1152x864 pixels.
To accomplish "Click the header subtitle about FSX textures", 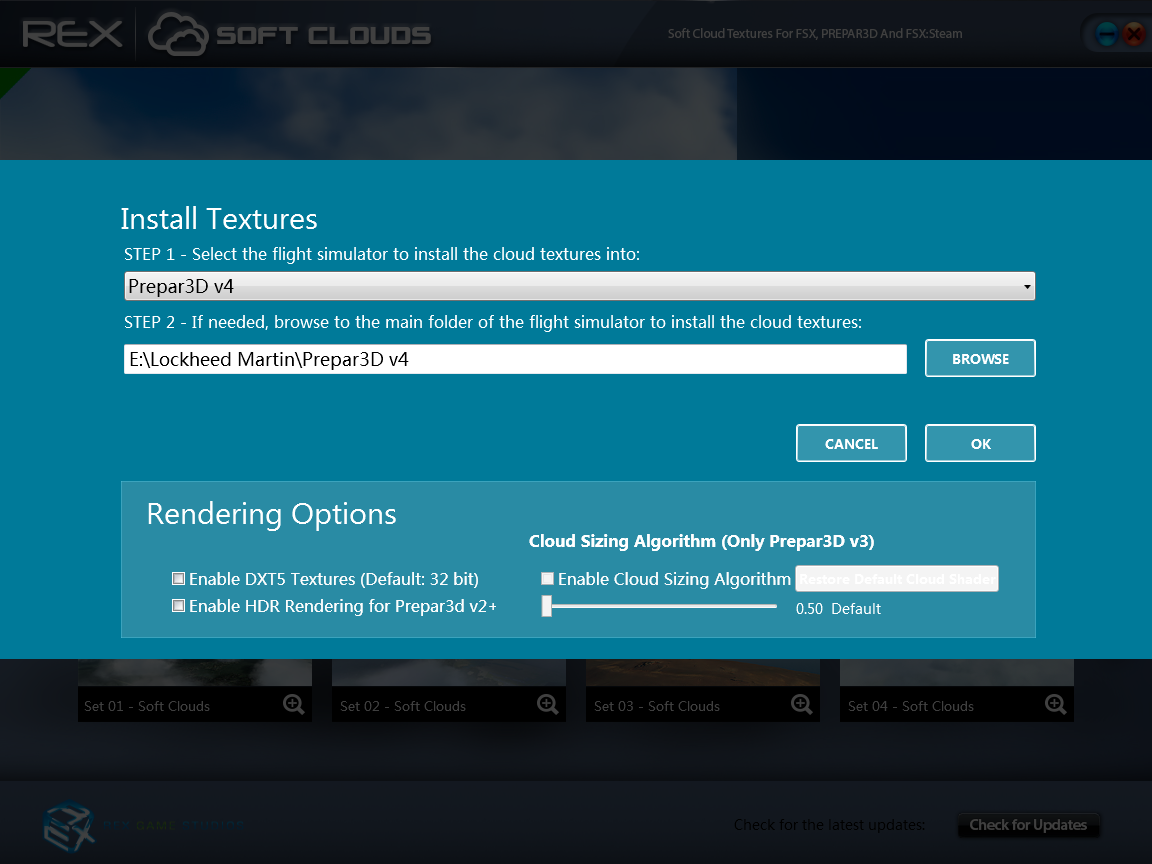I will pos(815,34).
